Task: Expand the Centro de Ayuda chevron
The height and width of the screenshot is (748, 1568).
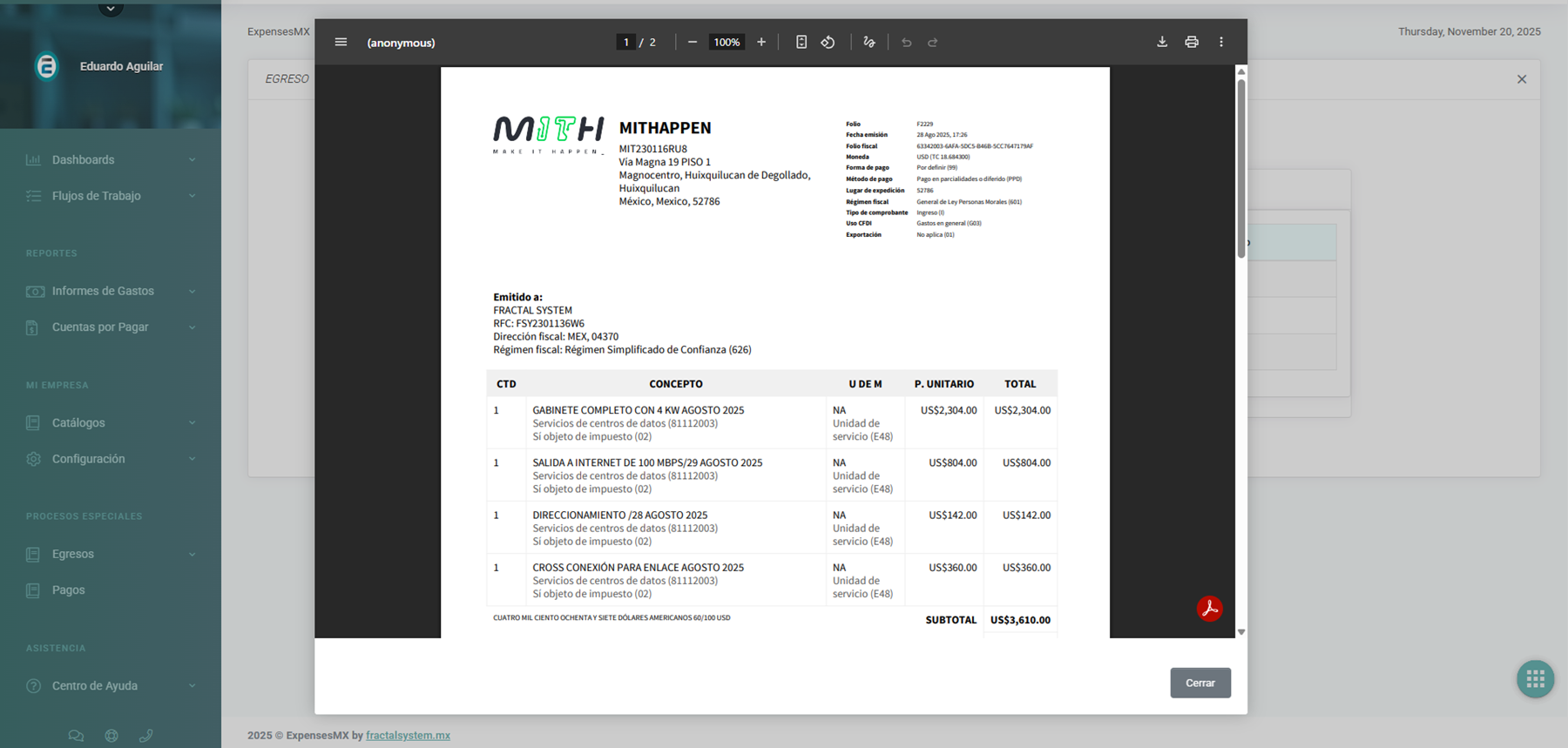Action: click(193, 686)
